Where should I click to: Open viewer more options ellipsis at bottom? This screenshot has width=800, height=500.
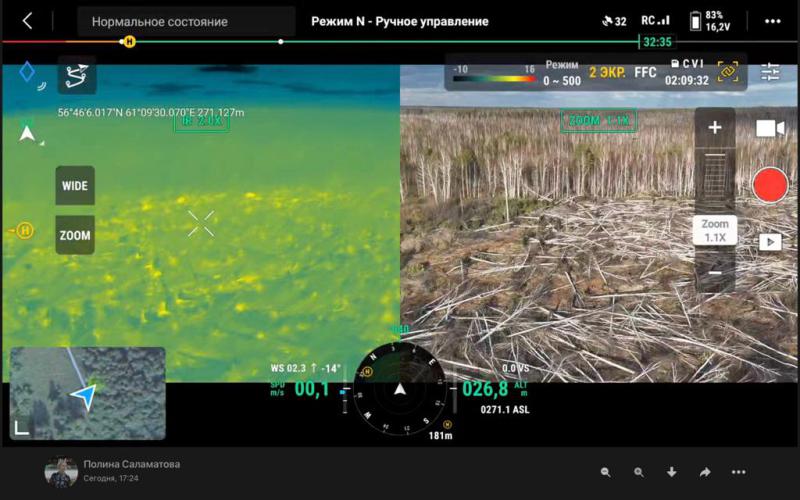coord(738,472)
